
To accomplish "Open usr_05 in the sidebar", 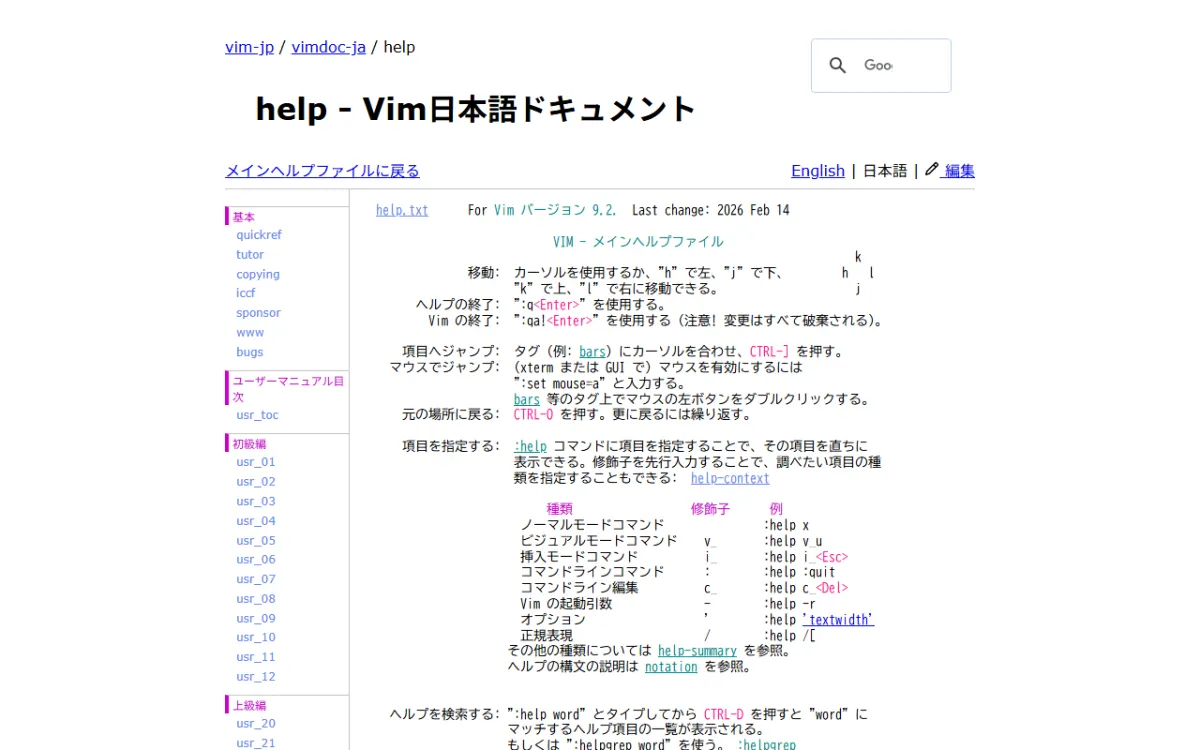I will coord(256,540).
